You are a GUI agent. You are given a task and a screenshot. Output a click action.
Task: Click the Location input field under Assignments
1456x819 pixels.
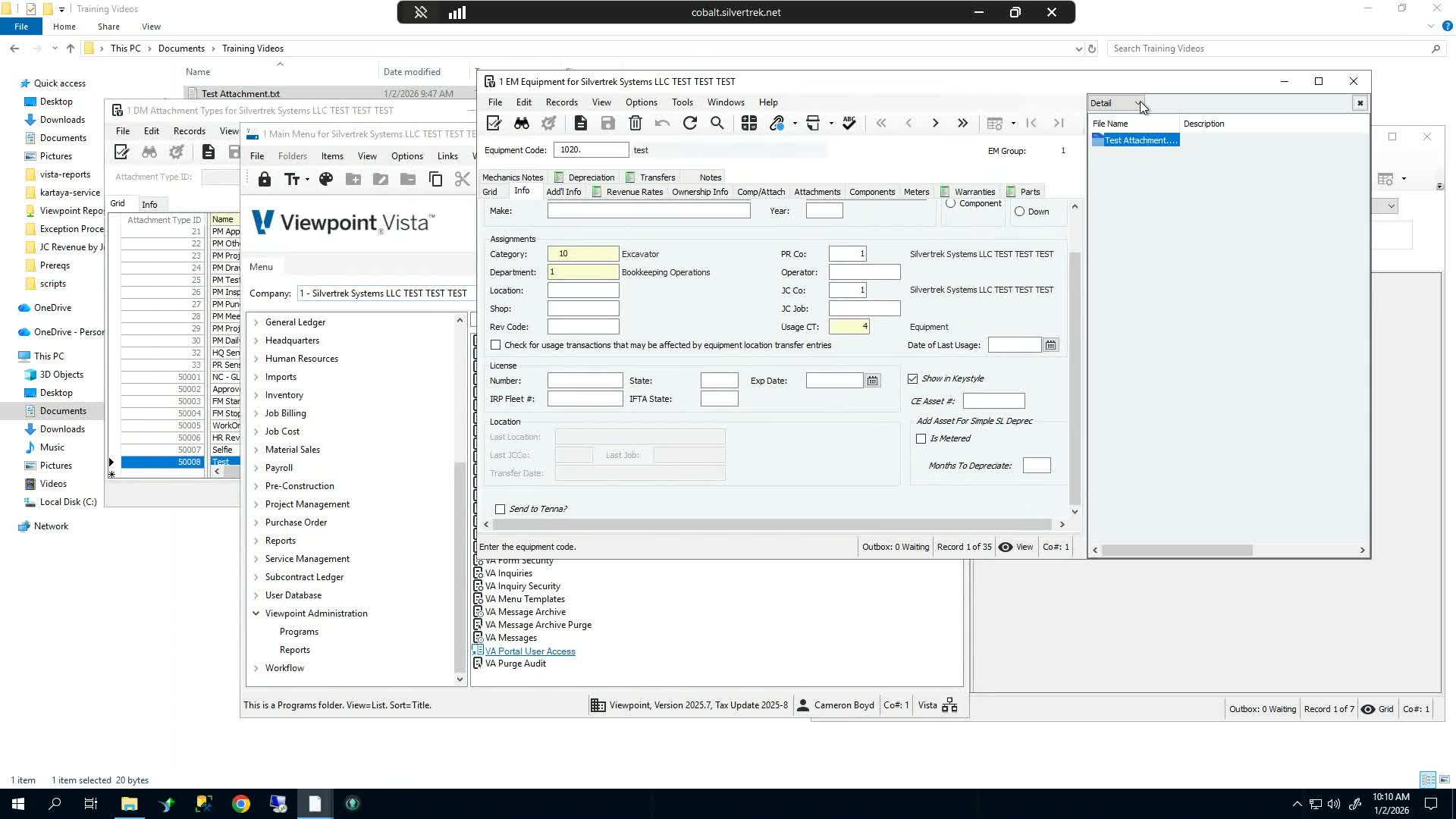click(583, 290)
